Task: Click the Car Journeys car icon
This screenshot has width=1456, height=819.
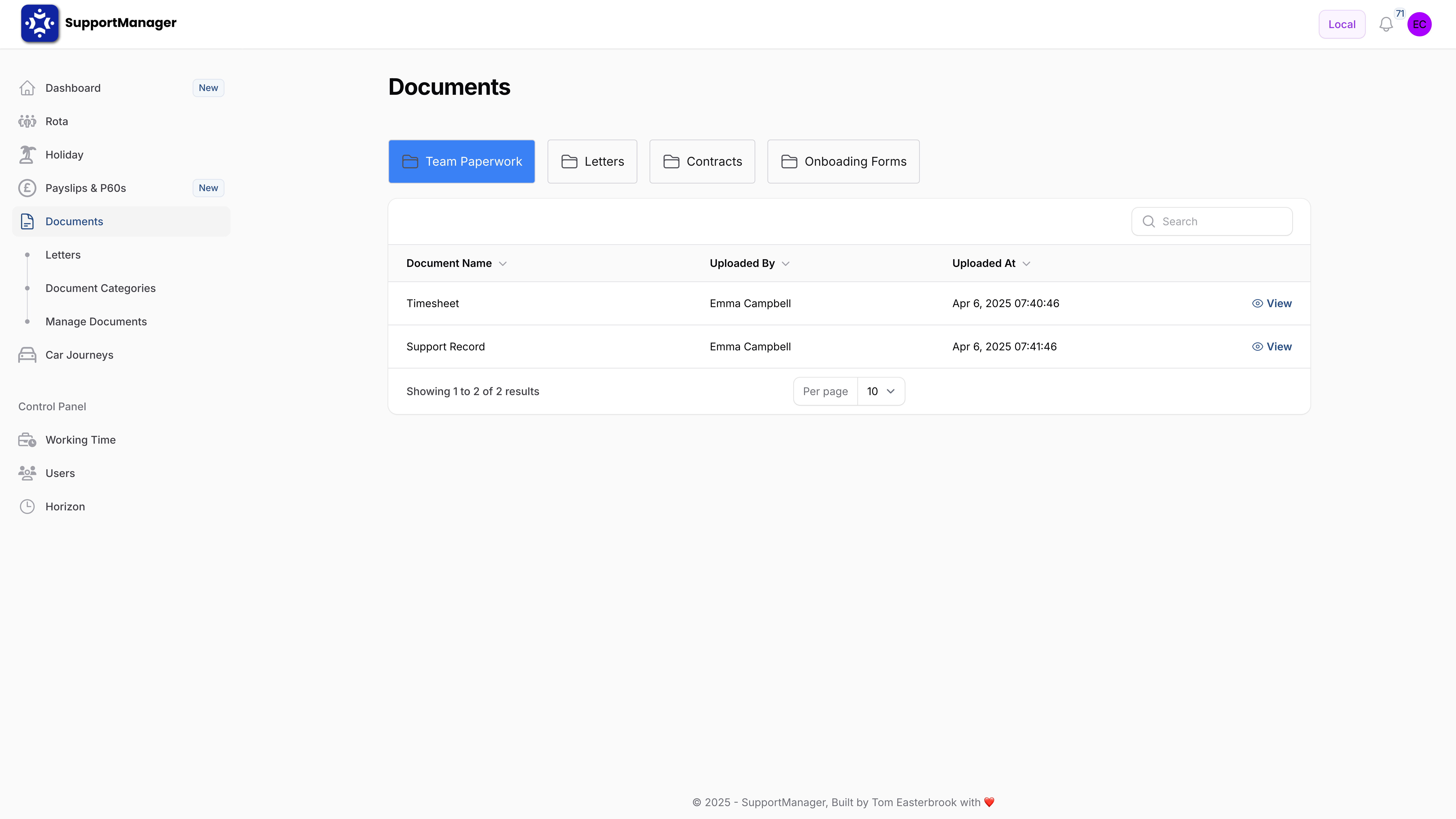Action: tap(27, 355)
